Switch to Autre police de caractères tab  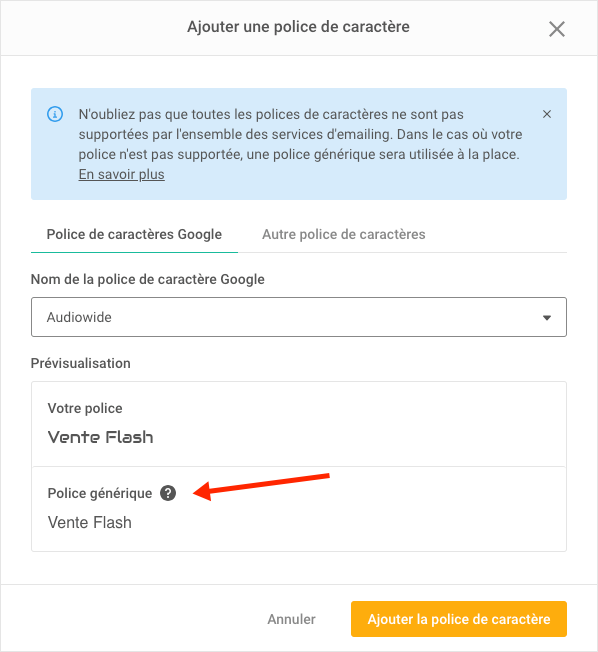343,235
